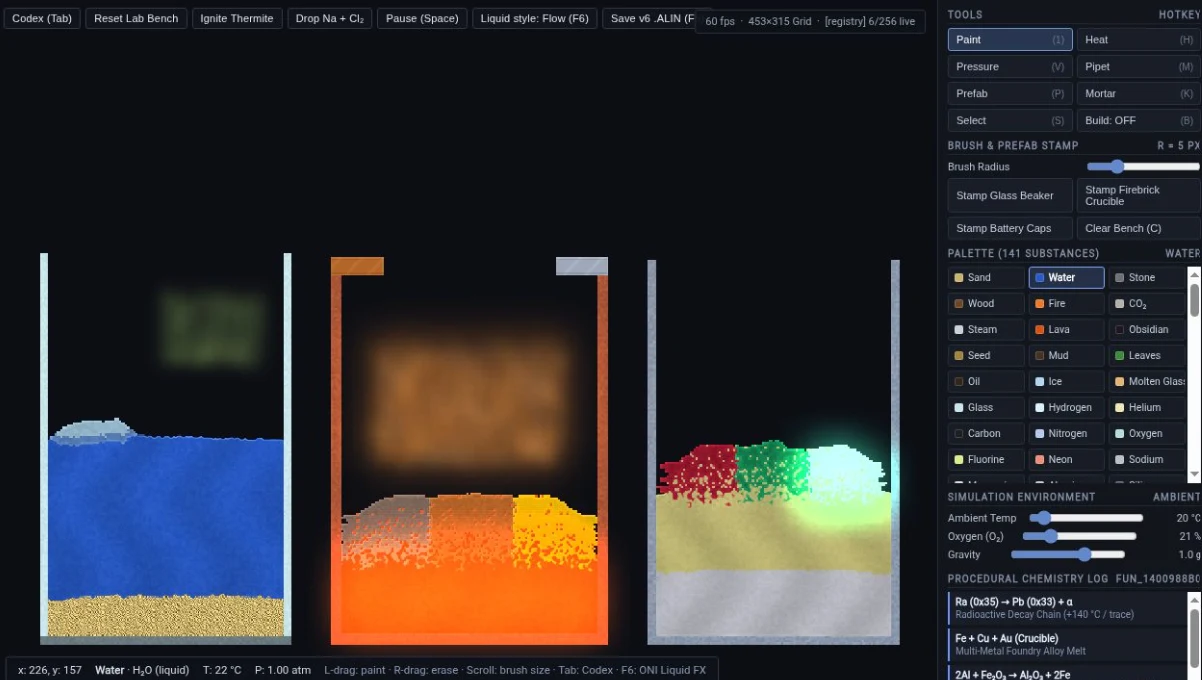Select the Paint tool
The image size is (1202, 680).
tap(1010, 39)
